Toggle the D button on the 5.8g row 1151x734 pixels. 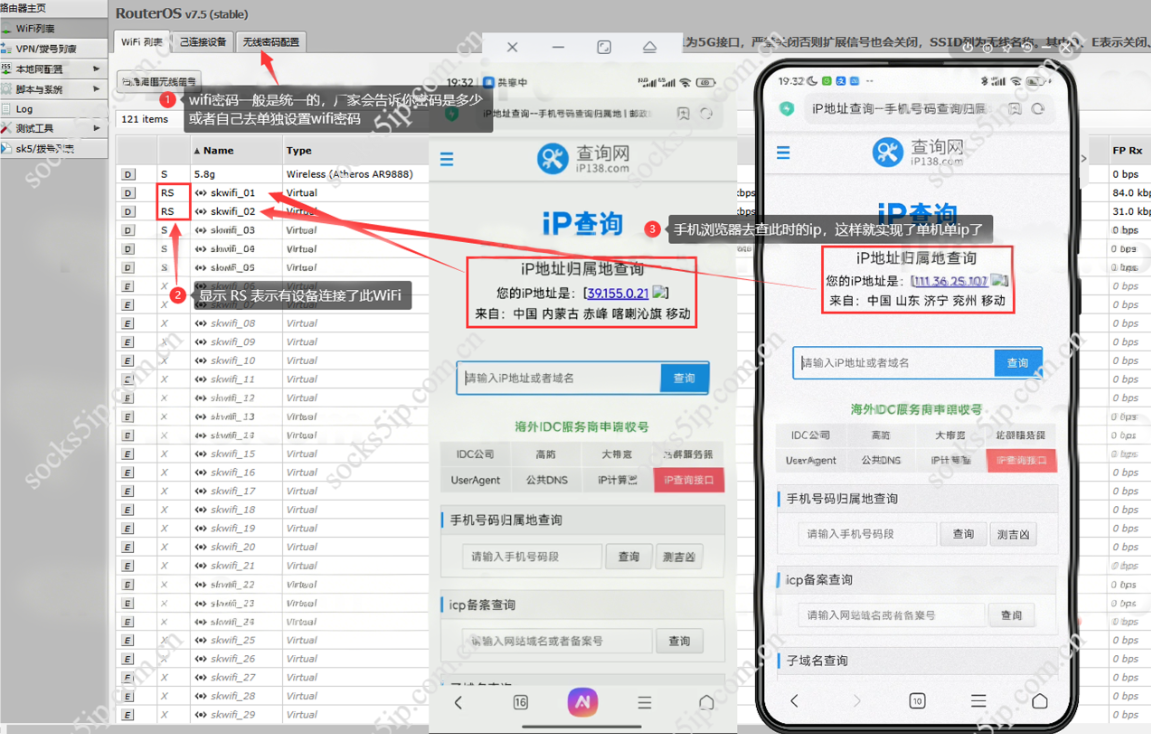point(128,175)
